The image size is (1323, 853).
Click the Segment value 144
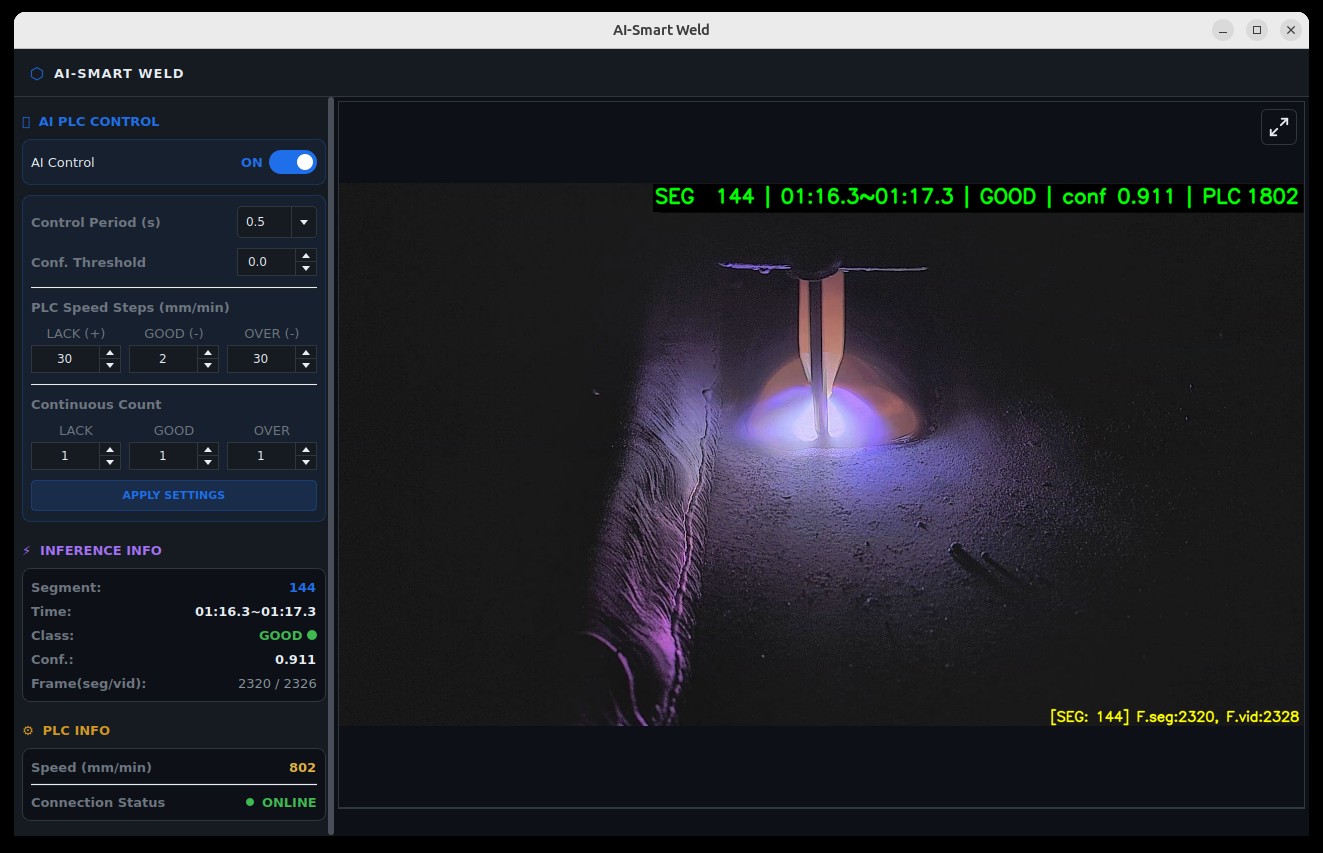(302, 587)
